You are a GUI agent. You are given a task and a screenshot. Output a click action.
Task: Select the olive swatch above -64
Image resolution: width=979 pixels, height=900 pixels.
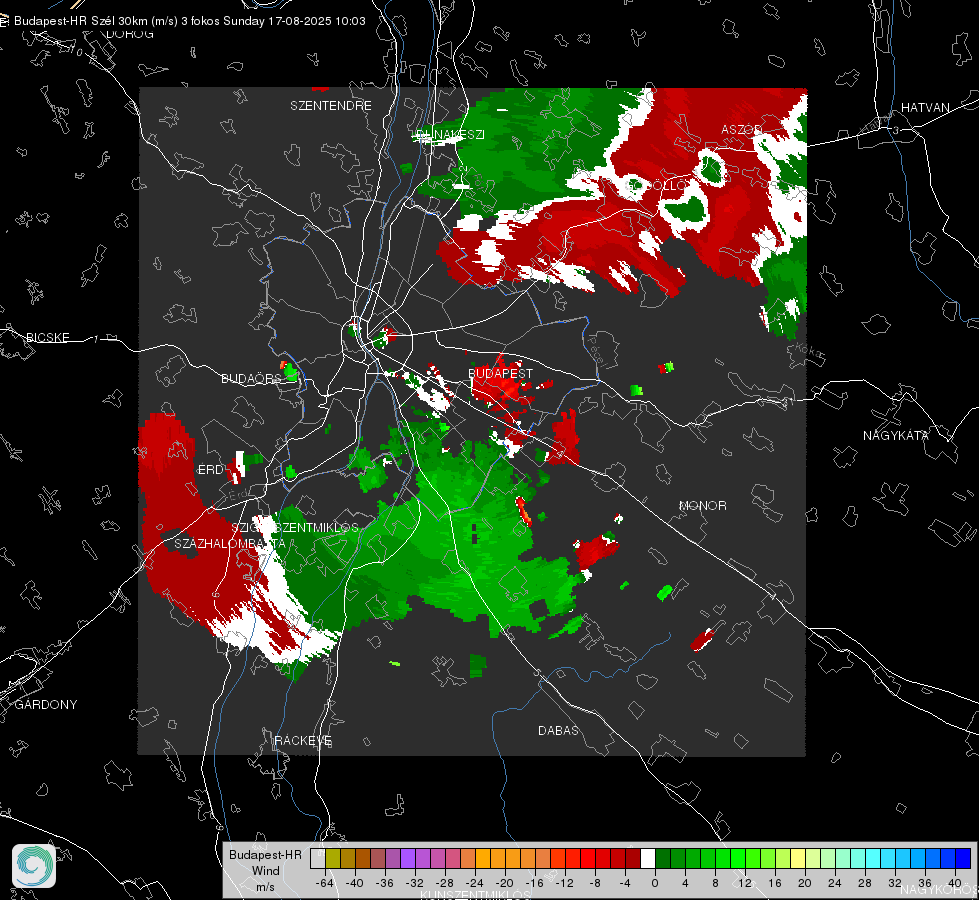[x=333, y=858]
